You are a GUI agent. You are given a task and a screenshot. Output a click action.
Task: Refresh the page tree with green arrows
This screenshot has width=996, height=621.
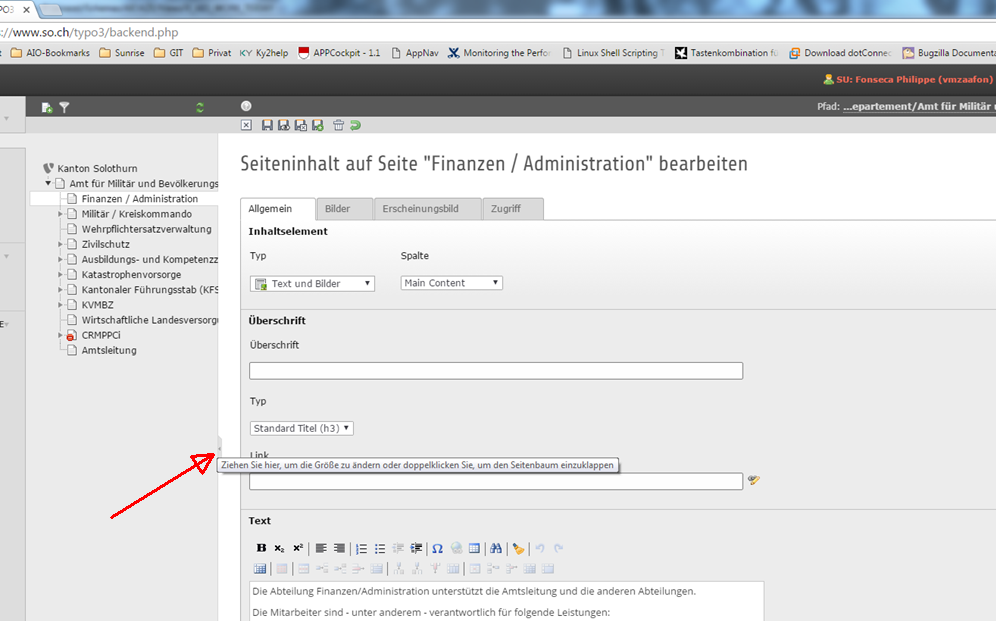coord(200,107)
